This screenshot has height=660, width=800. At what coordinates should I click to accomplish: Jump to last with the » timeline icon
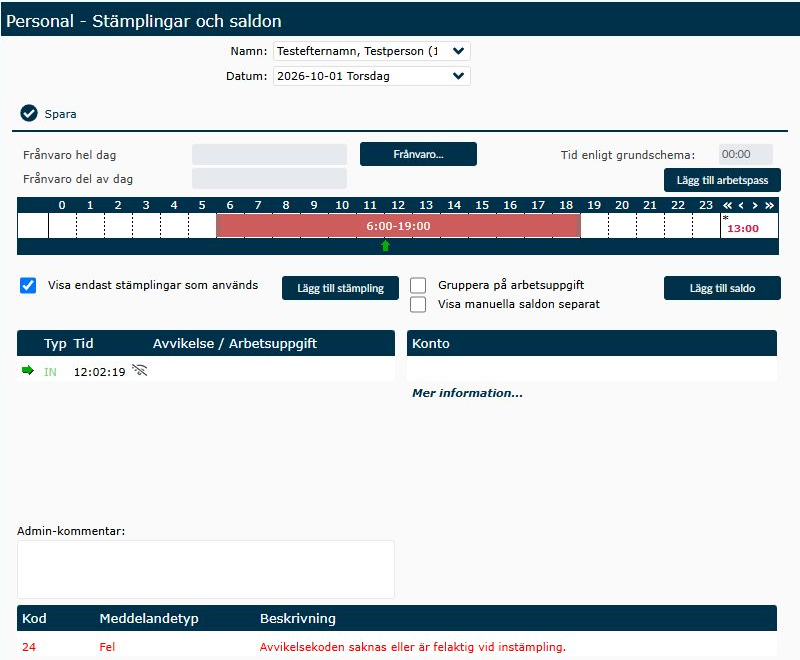point(769,205)
